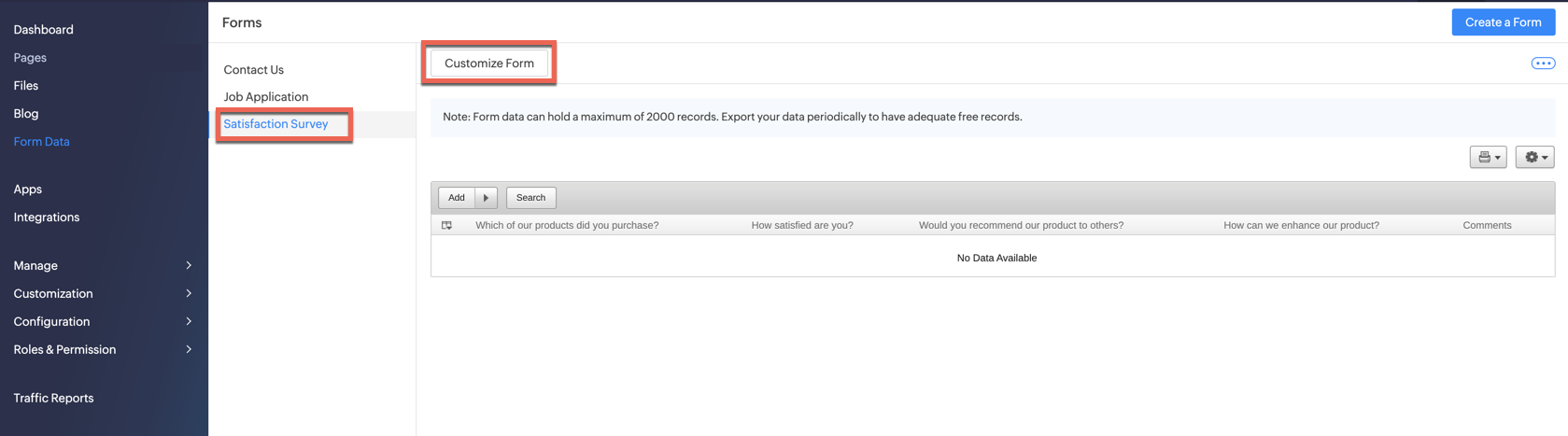Viewport: 1568px width, 436px height.
Task: Click the Search button in table toolbar
Action: (x=530, y=198)
